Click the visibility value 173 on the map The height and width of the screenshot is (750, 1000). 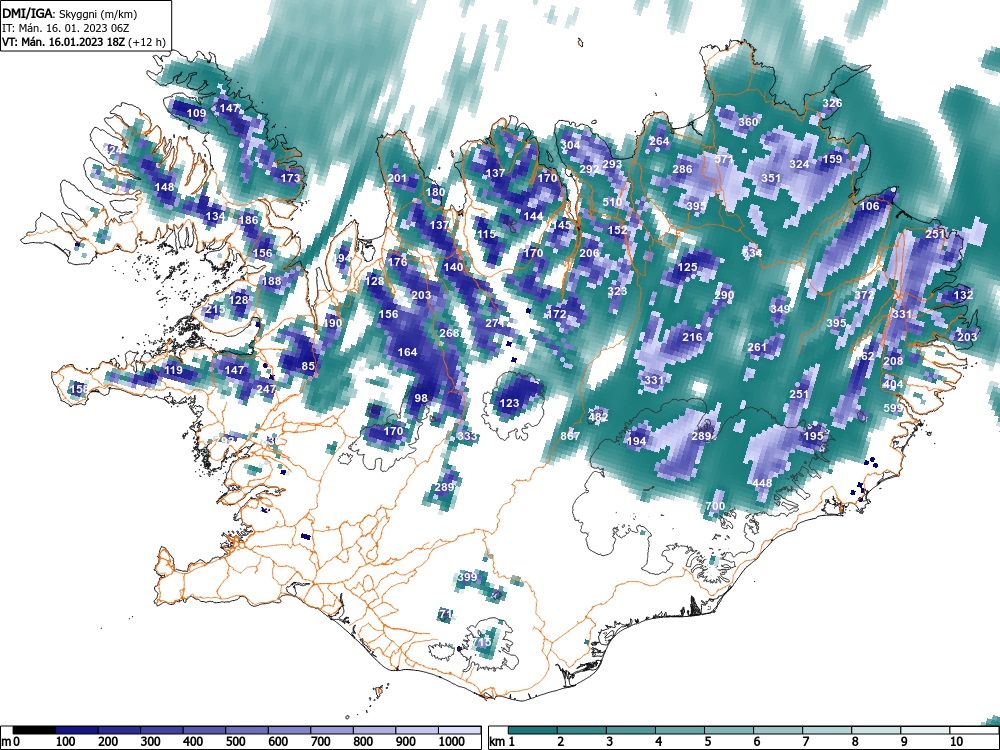coord(290,178)
